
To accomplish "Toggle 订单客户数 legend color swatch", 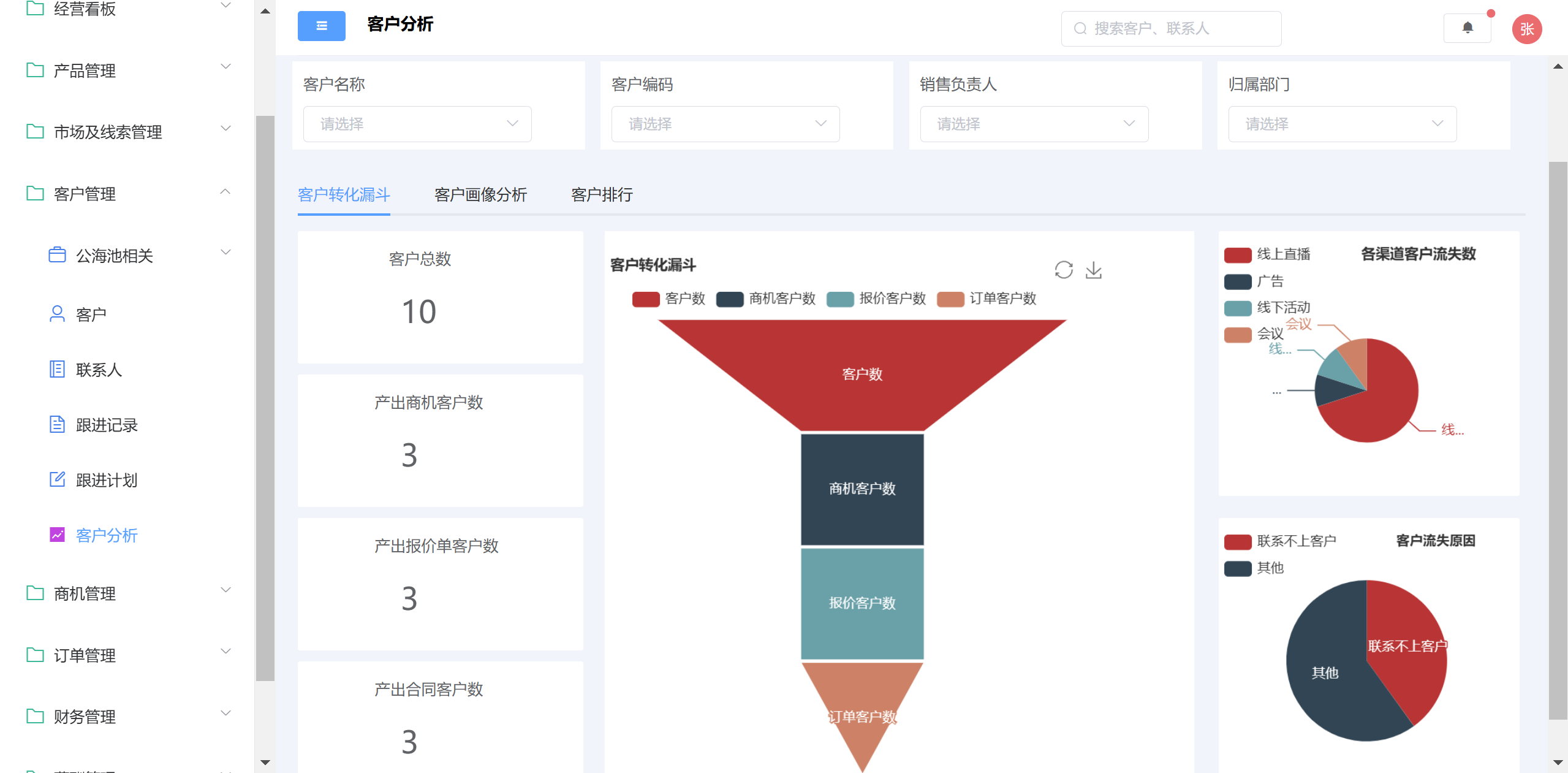I will coord(950,299).
